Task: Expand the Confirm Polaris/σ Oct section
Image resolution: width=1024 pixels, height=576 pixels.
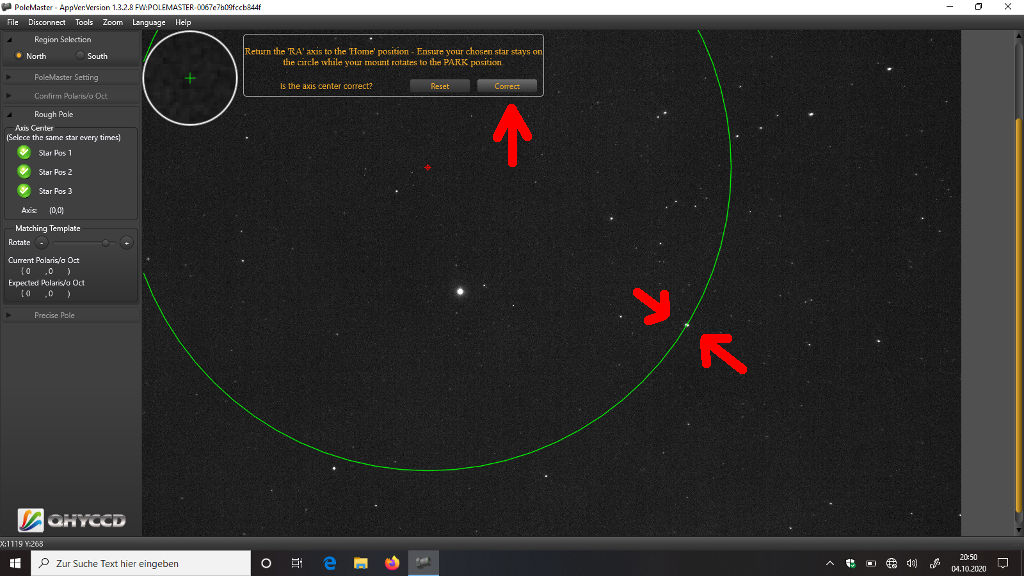Action: coord(70,96)
